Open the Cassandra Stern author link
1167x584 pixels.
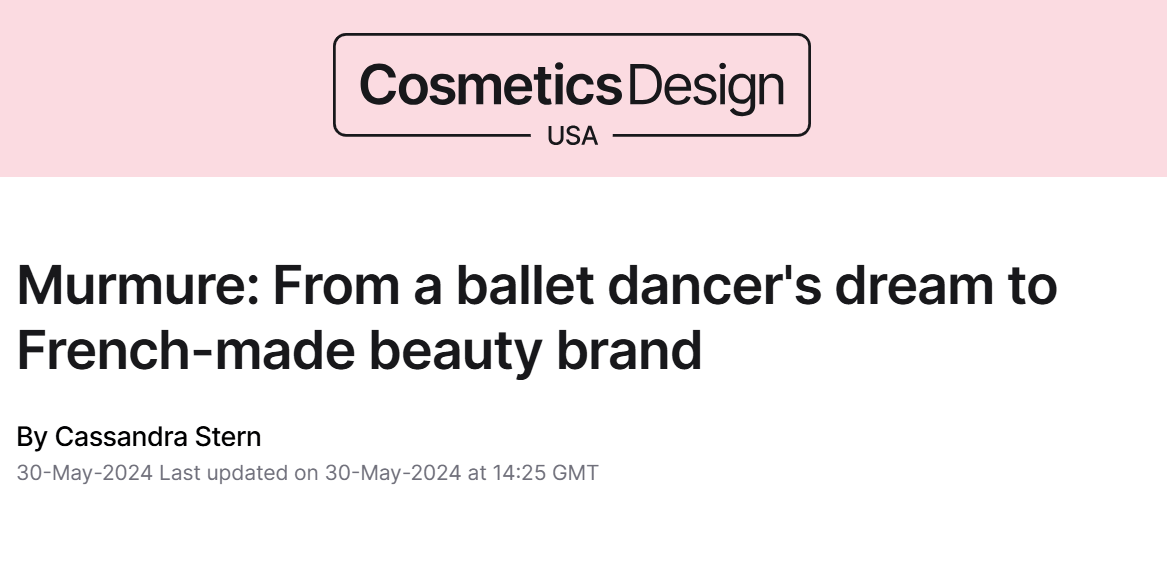pos(157,437)
